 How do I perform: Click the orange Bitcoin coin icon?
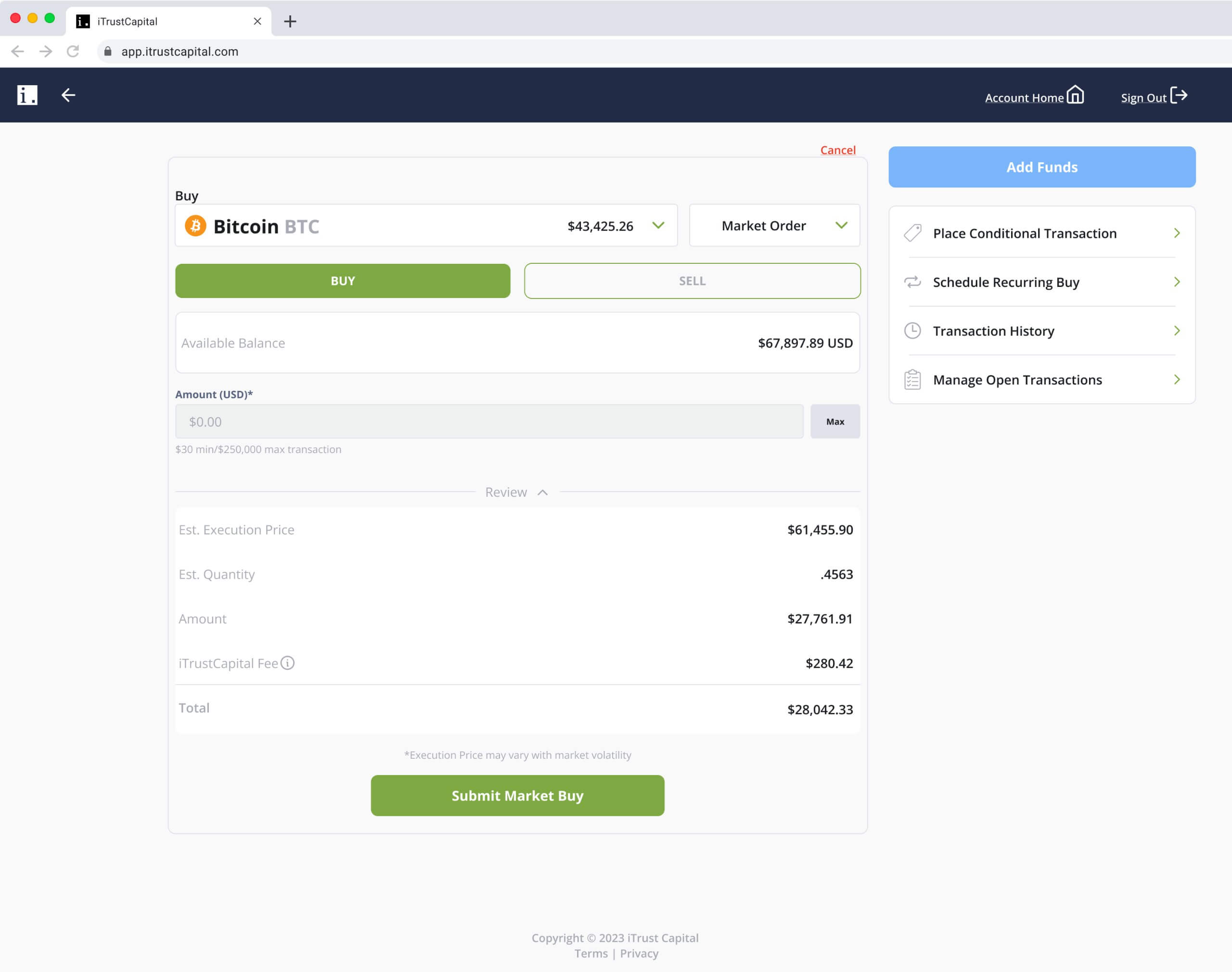pyautogui.click(x=196, y=226)
